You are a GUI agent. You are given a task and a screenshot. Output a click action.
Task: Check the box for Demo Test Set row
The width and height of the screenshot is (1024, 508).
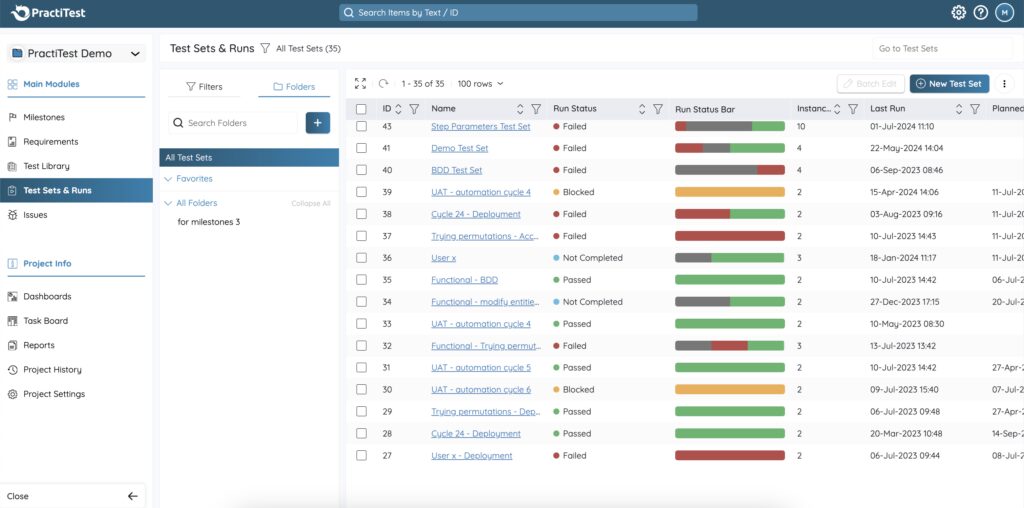[x=361, y=148]
